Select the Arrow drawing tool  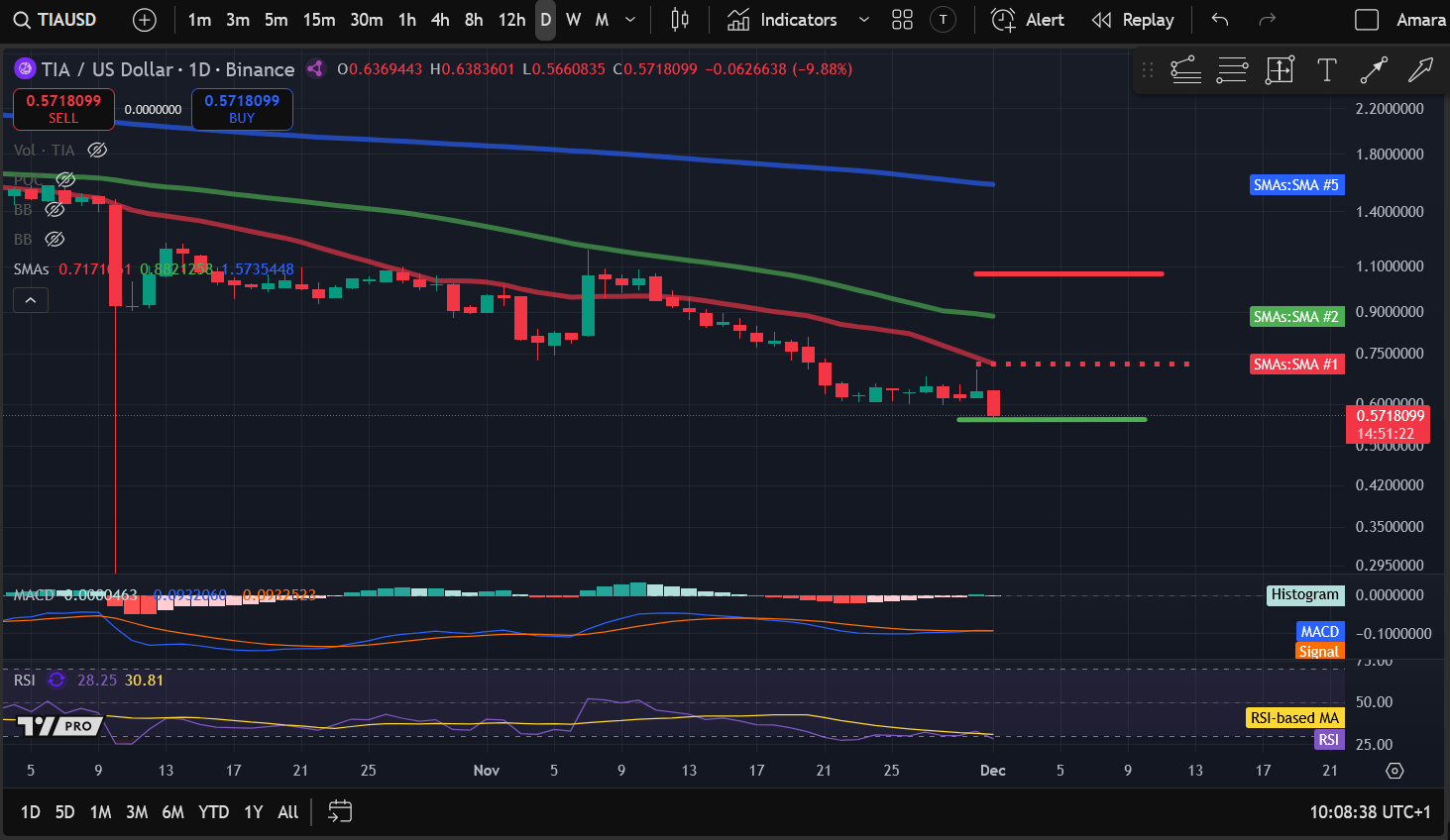click(x=1374, y=70)
